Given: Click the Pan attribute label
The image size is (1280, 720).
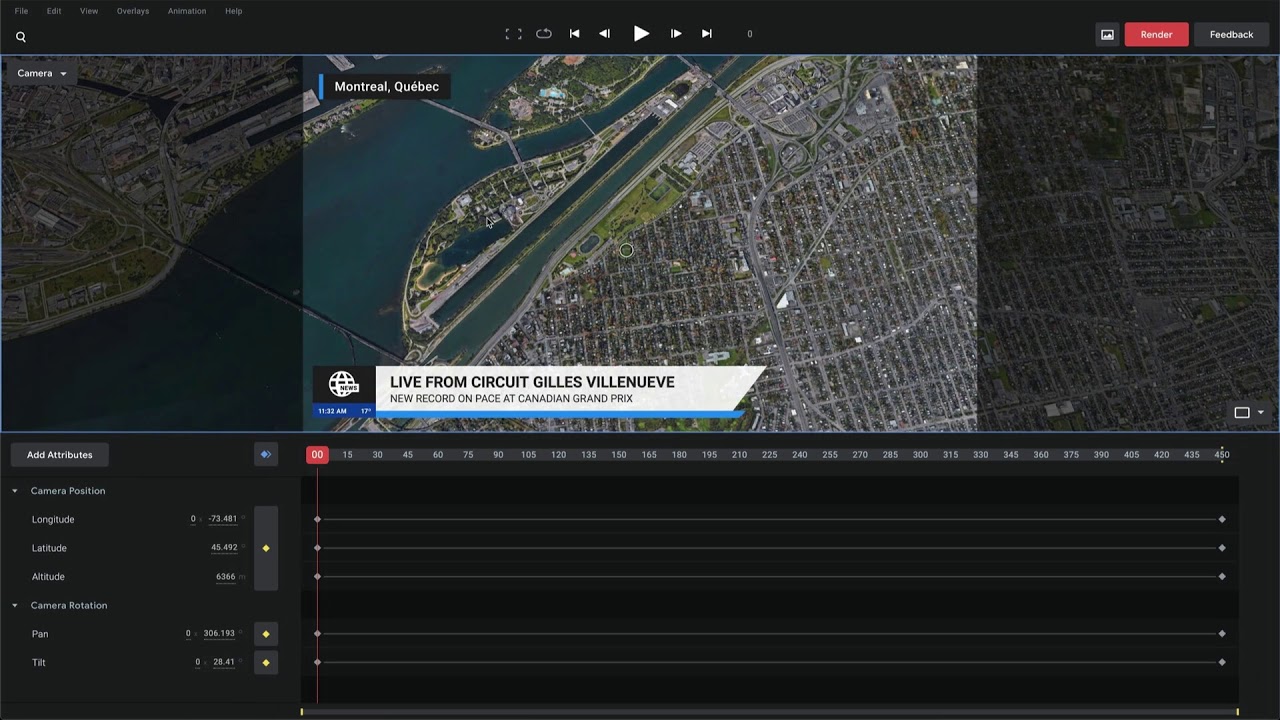Looking at the screenshot, I should [x=40, y=634].
